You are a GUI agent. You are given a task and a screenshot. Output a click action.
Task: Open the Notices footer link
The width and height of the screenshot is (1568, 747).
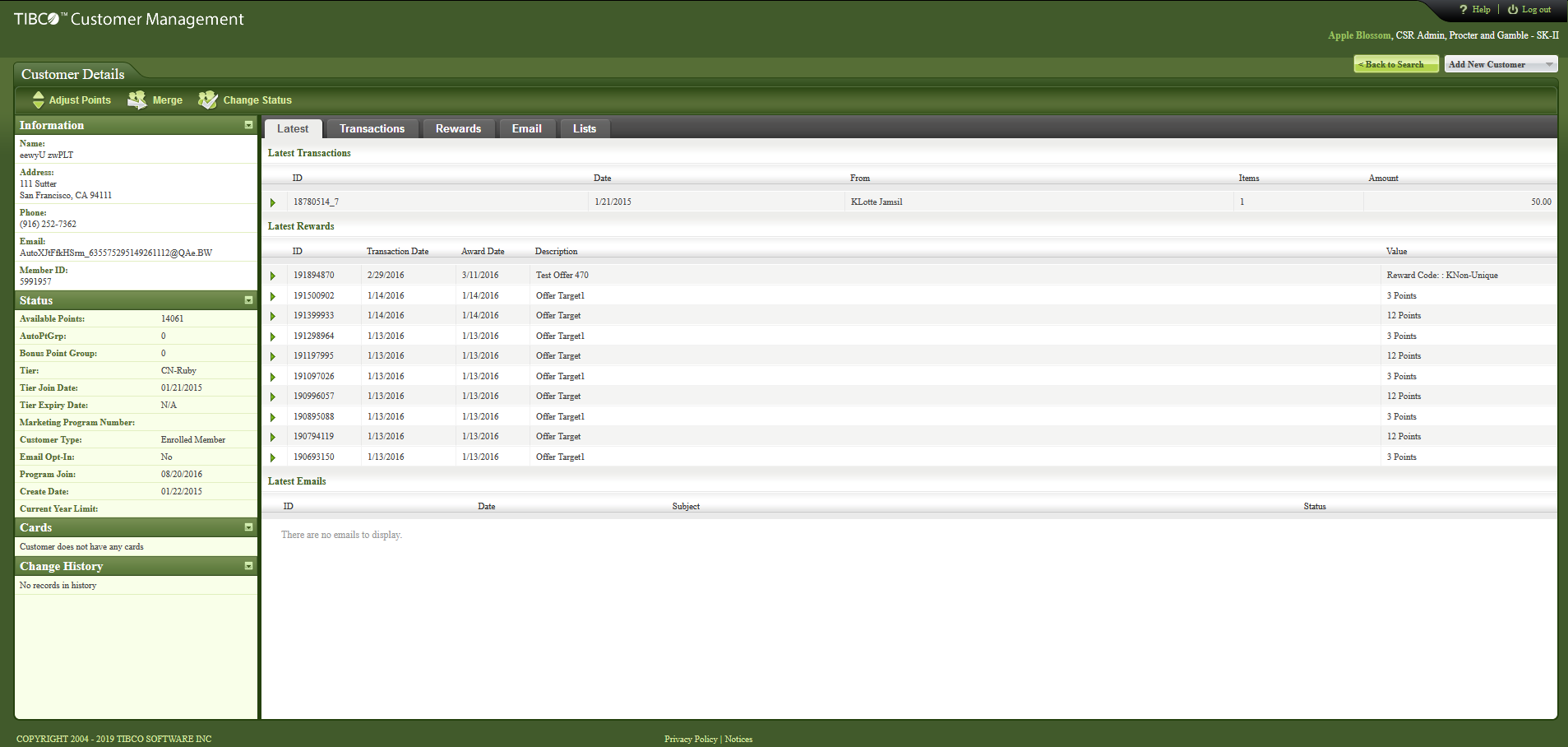[x=738, y=739]
